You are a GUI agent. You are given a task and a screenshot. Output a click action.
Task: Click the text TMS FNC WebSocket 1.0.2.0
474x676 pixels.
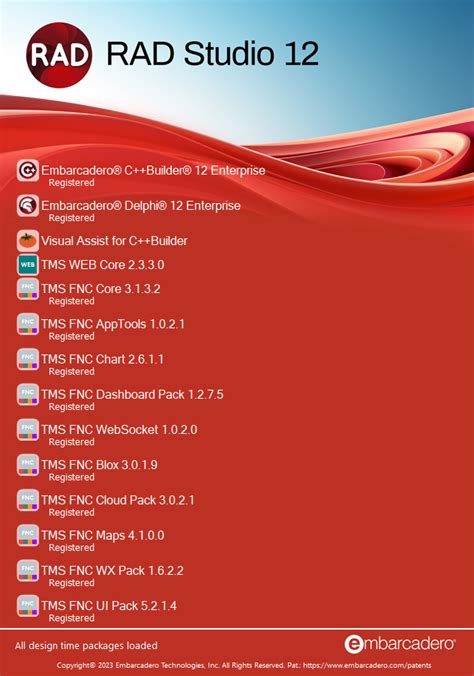point(119,430)
